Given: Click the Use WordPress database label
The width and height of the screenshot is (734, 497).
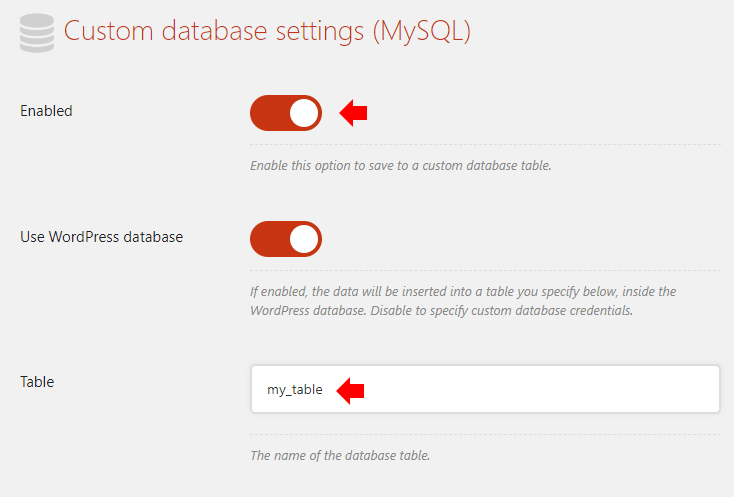Looking at the screenshot, I should click(x=101, y=237).
